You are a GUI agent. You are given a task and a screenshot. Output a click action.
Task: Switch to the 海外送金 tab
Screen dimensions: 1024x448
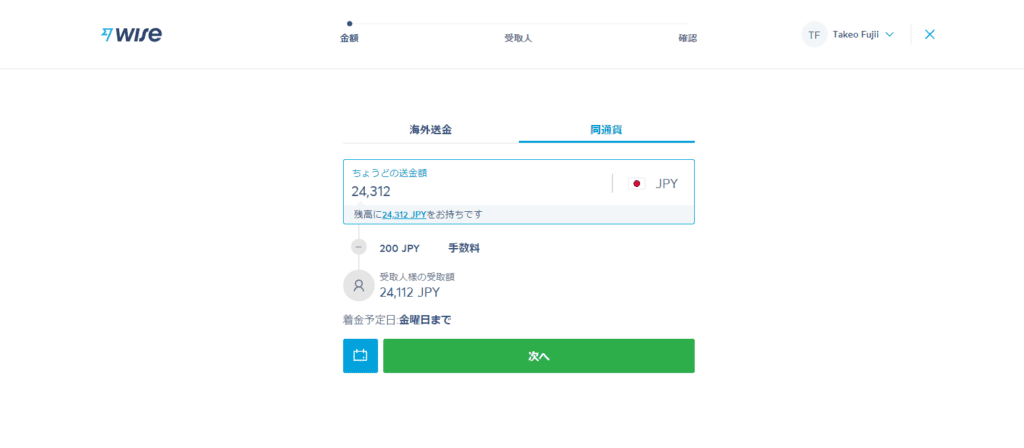[x=430, y=129]
